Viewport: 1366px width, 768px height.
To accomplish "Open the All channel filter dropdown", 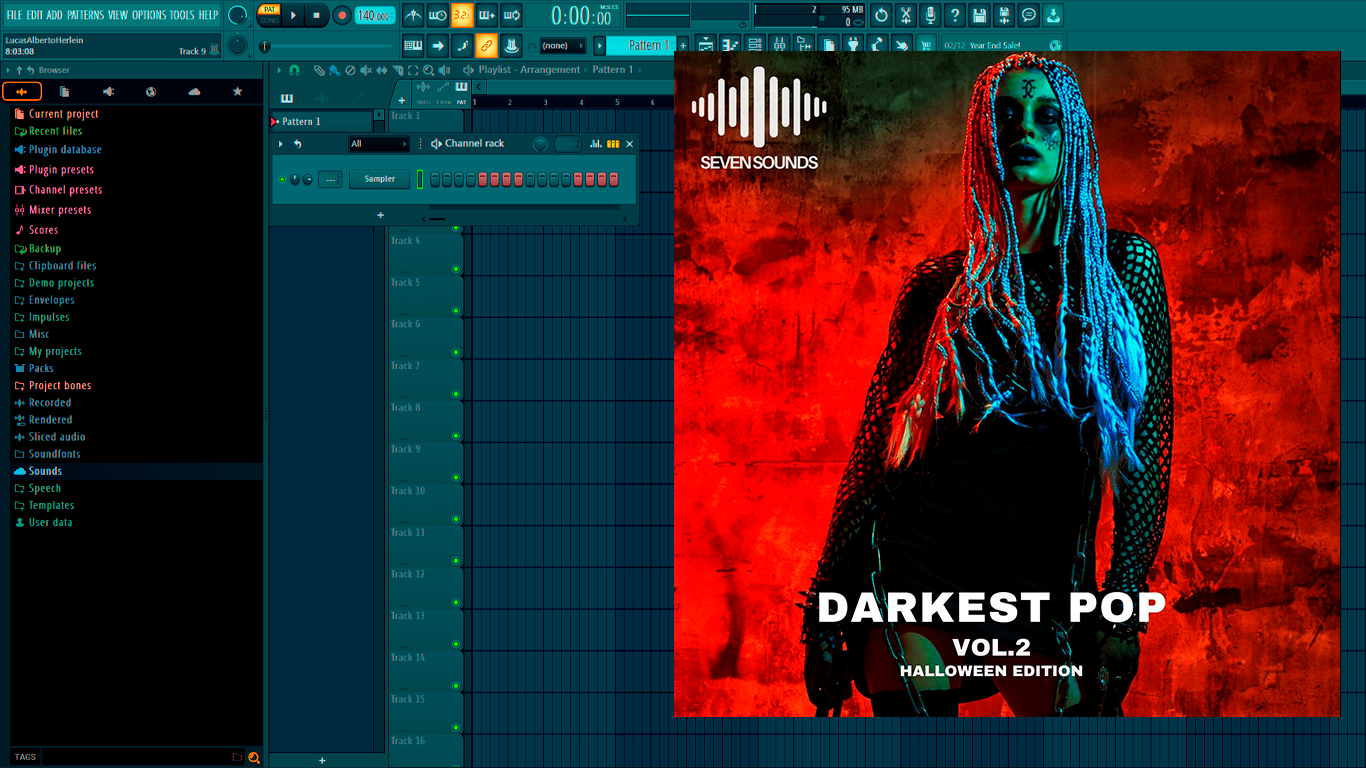I will click(379, 144).
